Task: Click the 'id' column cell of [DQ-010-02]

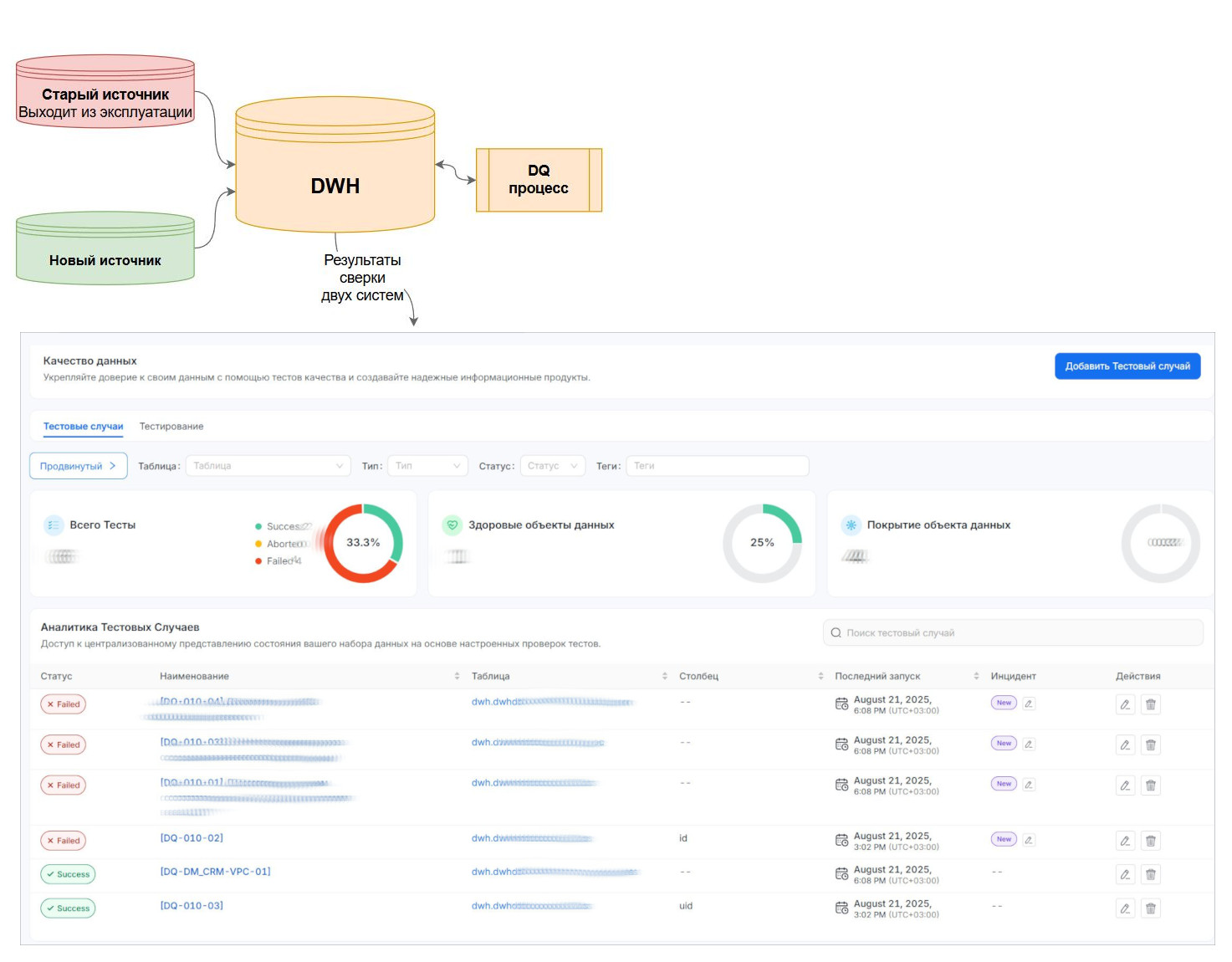Action: (x=683, y=838)
